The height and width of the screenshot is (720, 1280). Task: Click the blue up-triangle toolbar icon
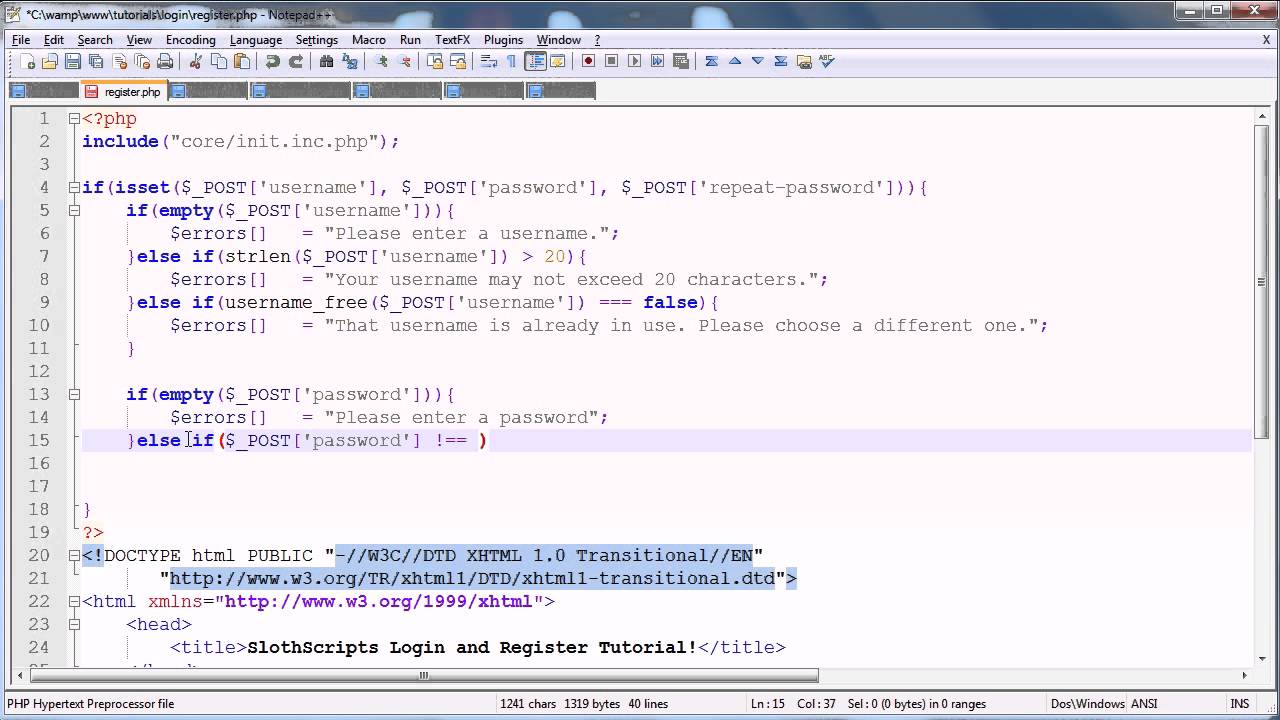point(735,61)
